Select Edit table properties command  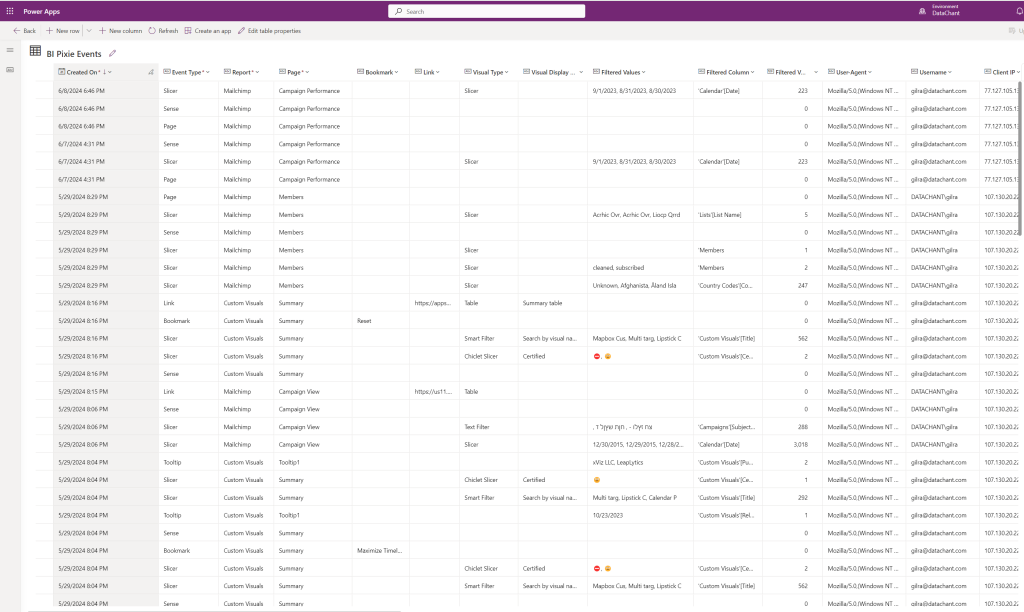pyautogui.click(x=268, y=31)
